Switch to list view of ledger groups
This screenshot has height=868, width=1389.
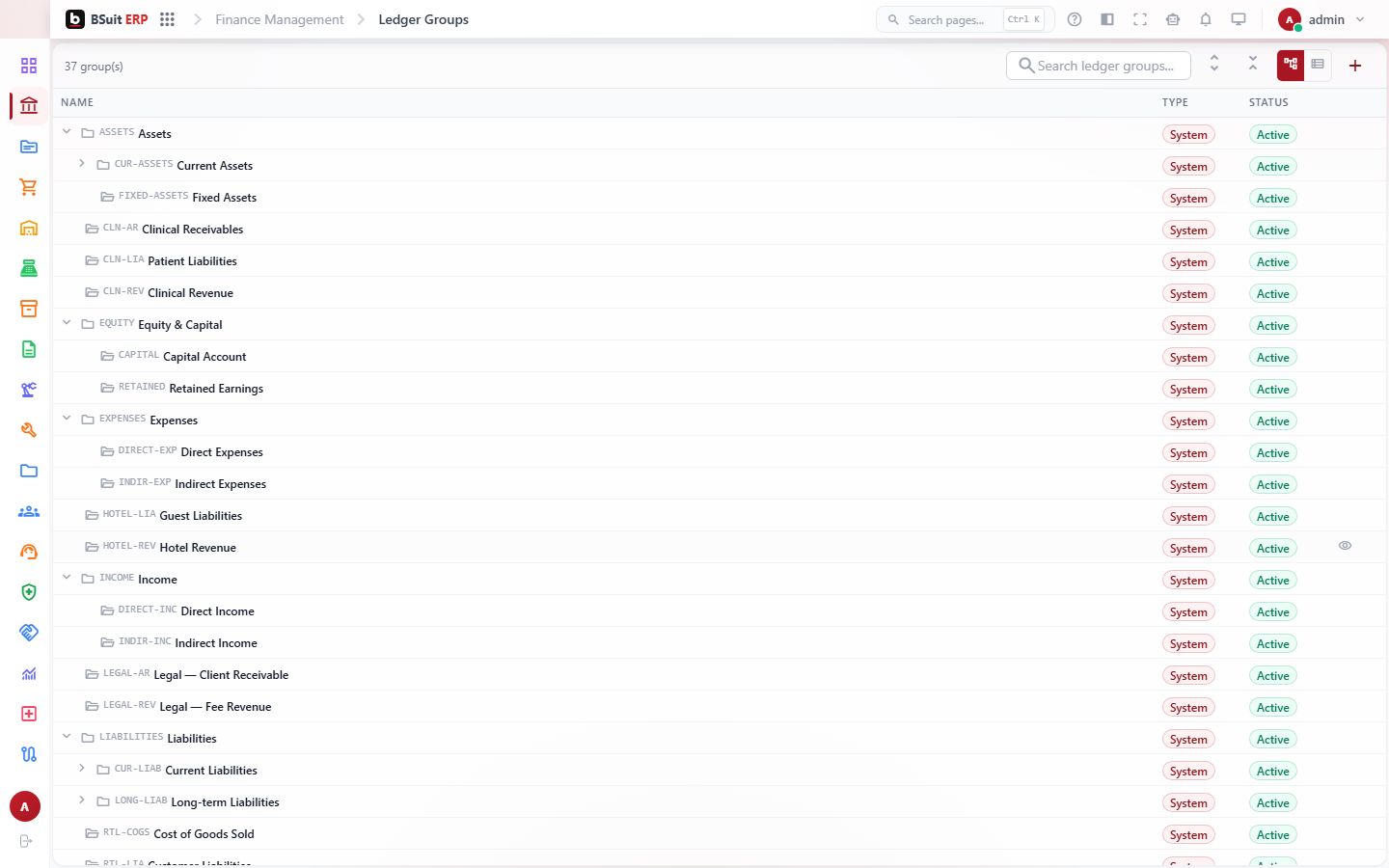(x=1318, y=65)
